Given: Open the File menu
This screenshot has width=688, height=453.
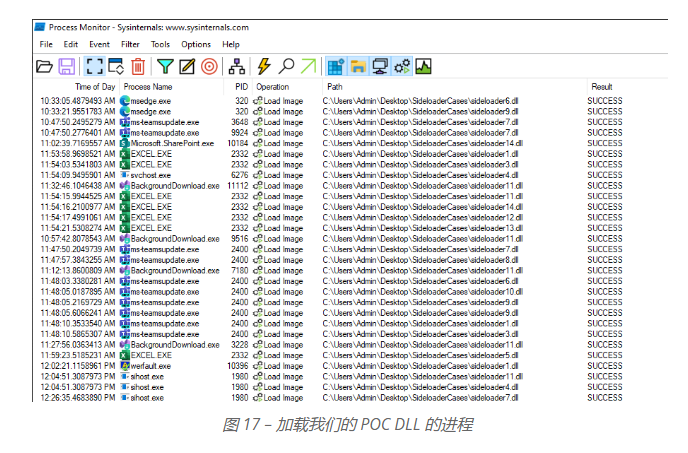Looking at the screenshot, I should click(46, 44).
